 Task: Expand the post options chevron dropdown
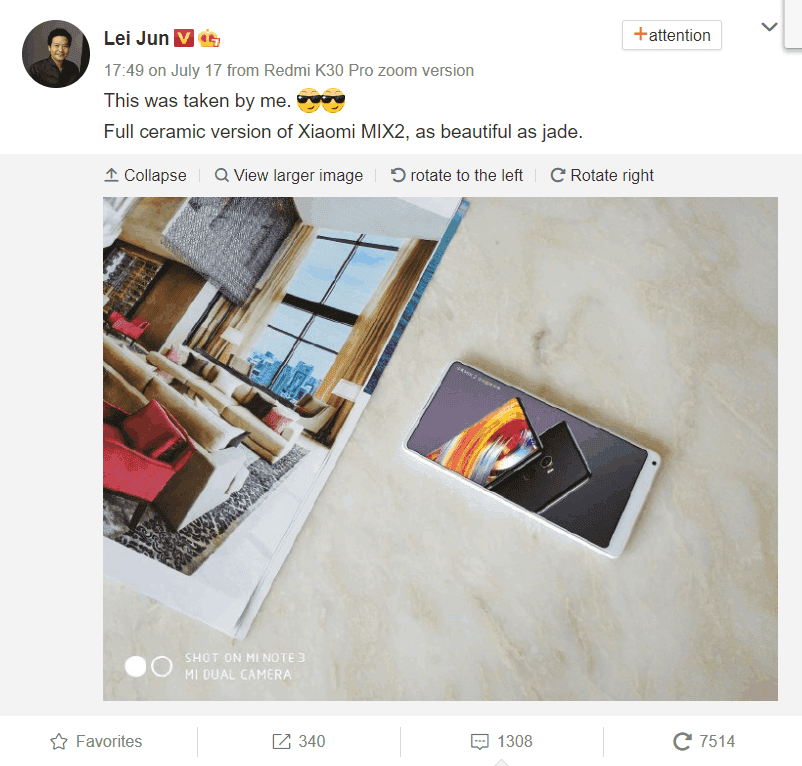[x=769, y=27]
